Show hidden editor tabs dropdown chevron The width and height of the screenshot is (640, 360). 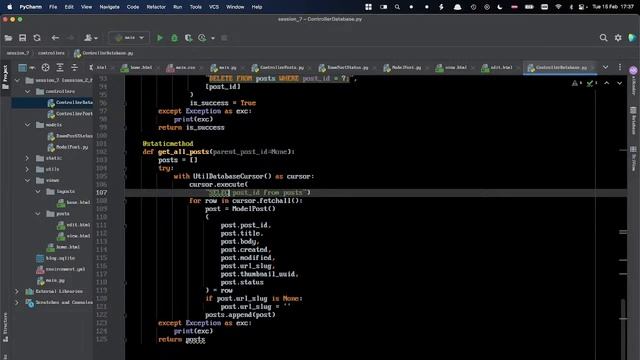pos(605,67)
